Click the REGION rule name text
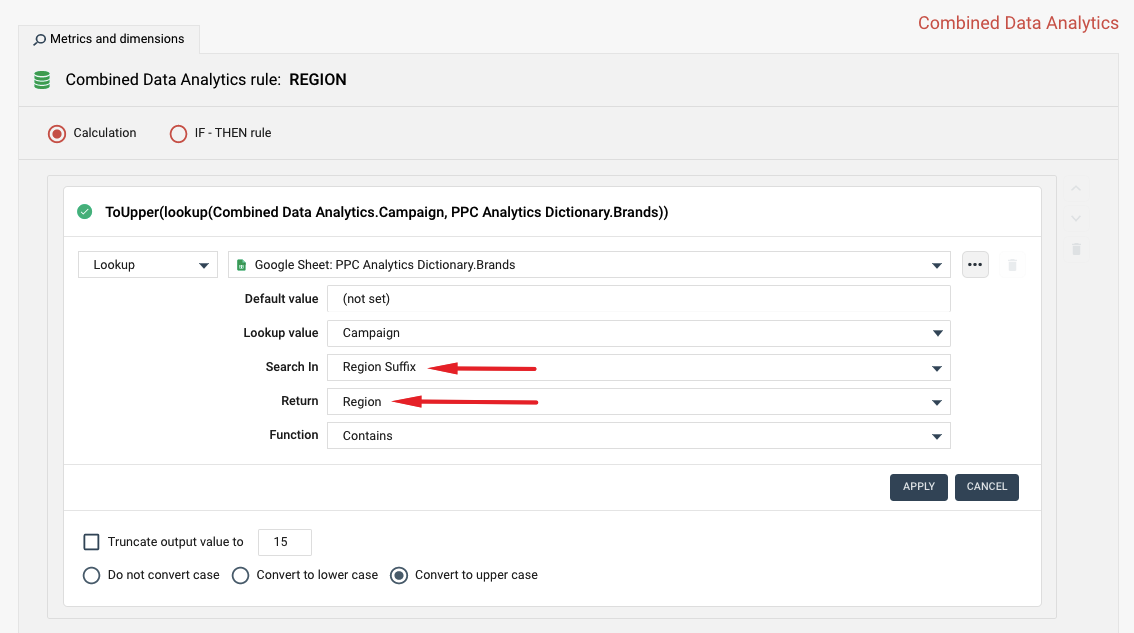 (317, 80)
